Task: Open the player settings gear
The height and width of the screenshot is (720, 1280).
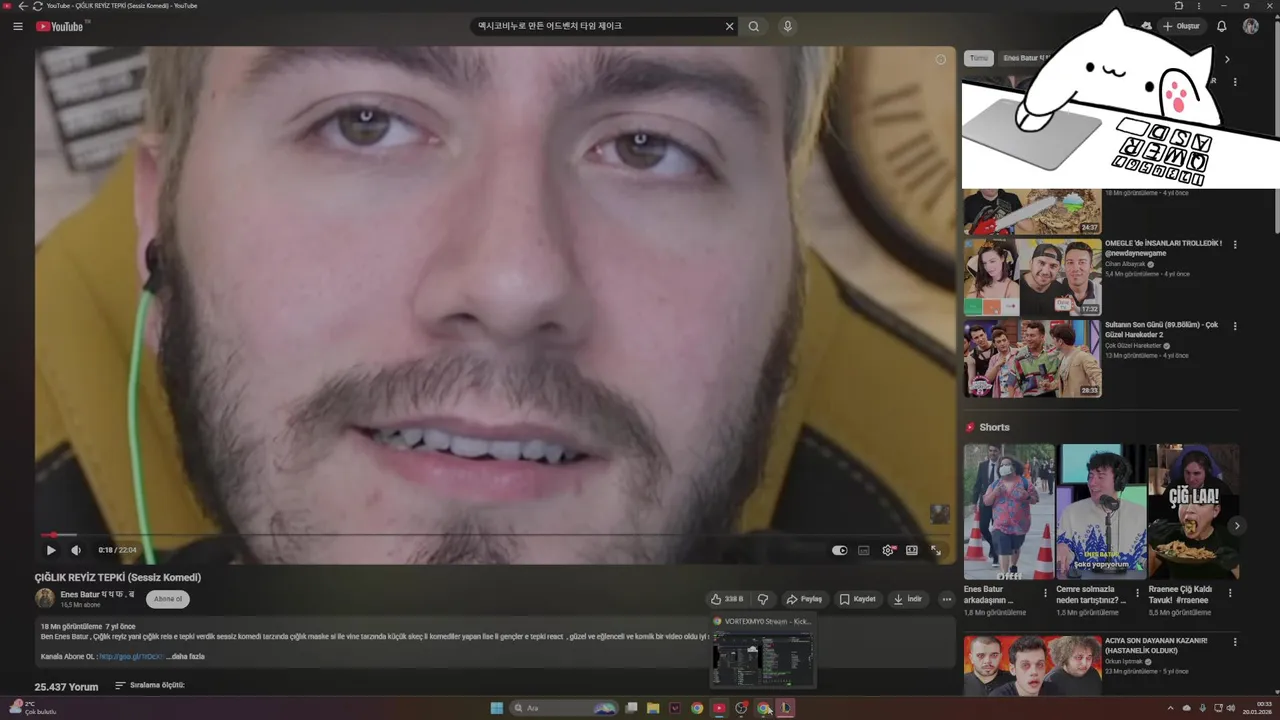Action: 888,550
